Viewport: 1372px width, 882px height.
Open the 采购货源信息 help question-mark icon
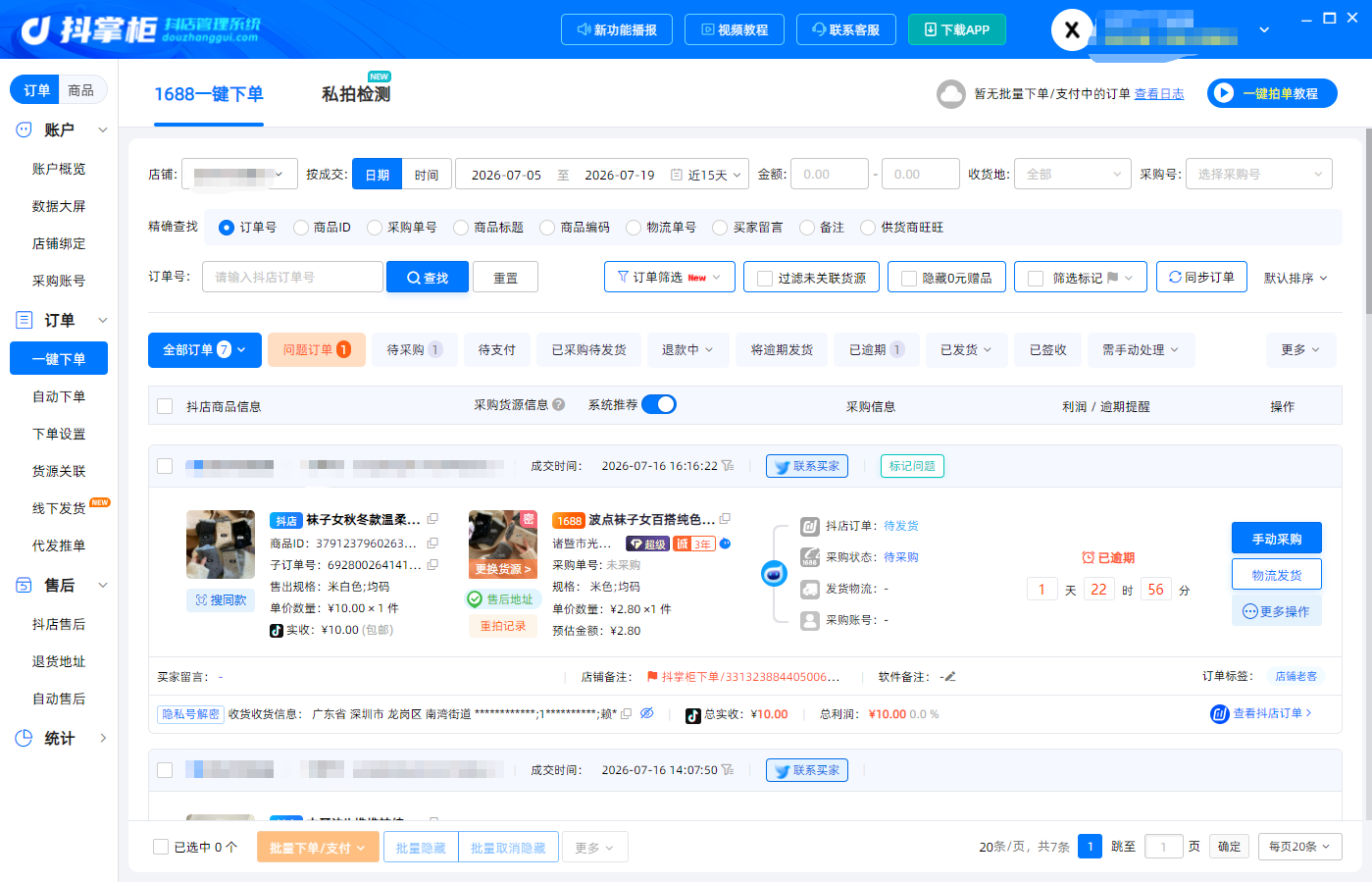click(x=559, y=404)
